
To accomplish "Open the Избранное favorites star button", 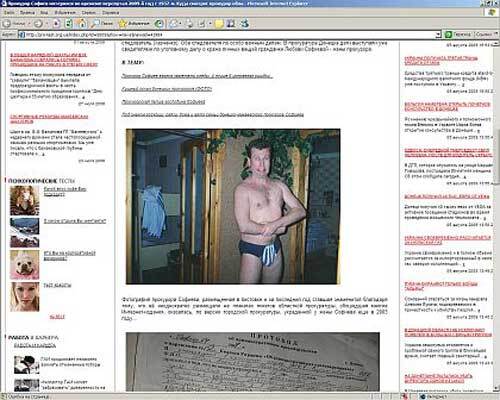I will tap(134, 24).
